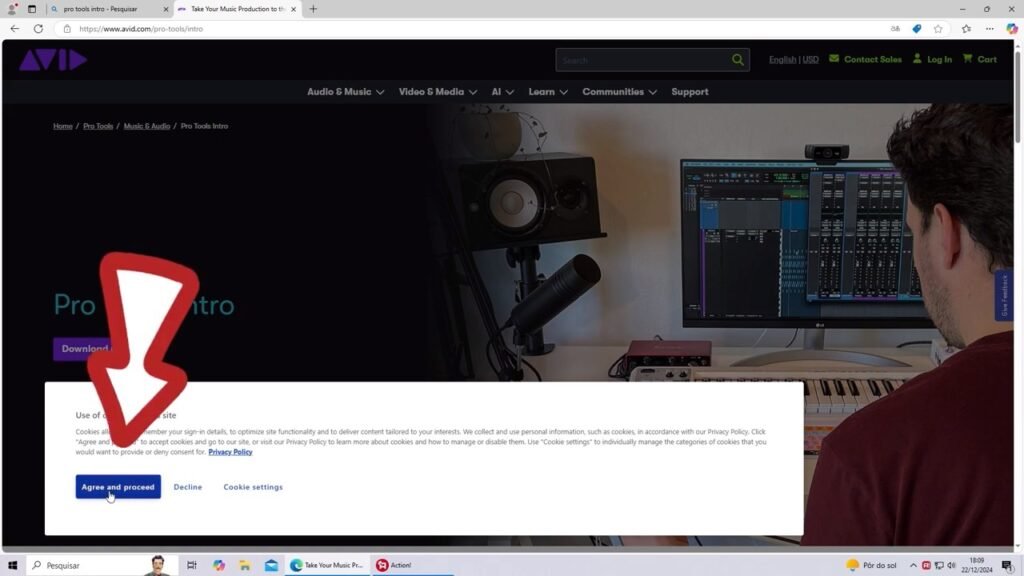Open the Windows Start menu
Screen dimensions: 1024x576
tap(12, 565)
